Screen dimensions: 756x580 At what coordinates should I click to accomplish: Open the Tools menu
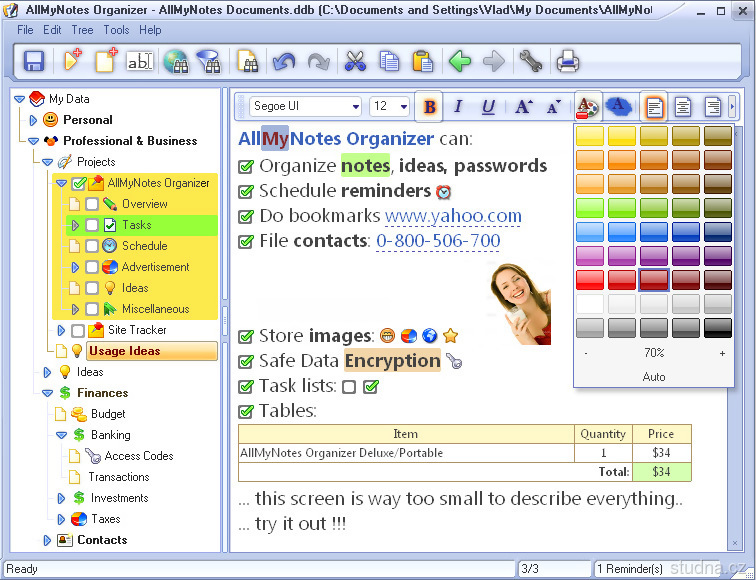click(x=116, y=30)
